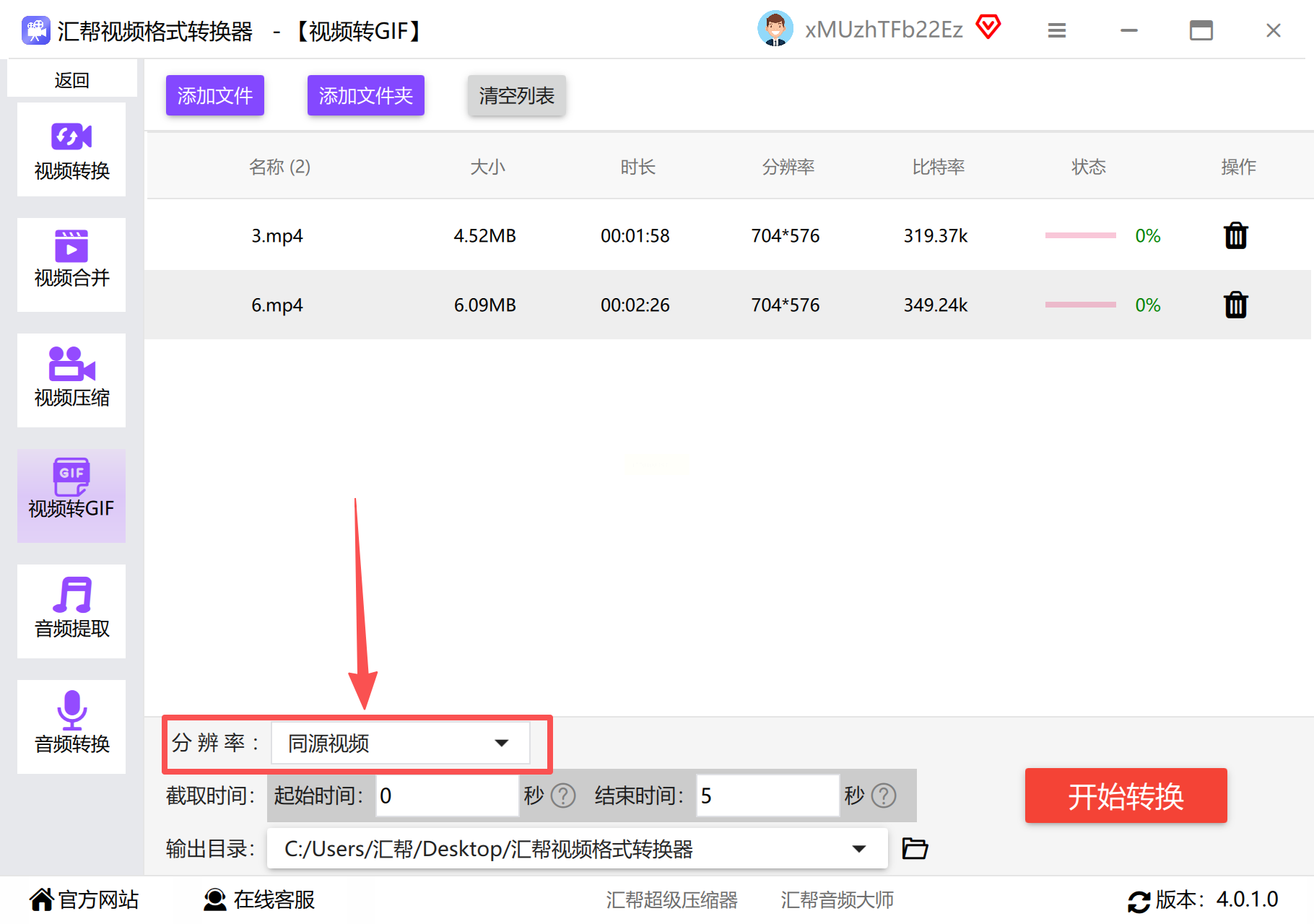Open the 视频压缩 sidebar tool
Viewport: 1314px width, 924px height.
point(71,380)
